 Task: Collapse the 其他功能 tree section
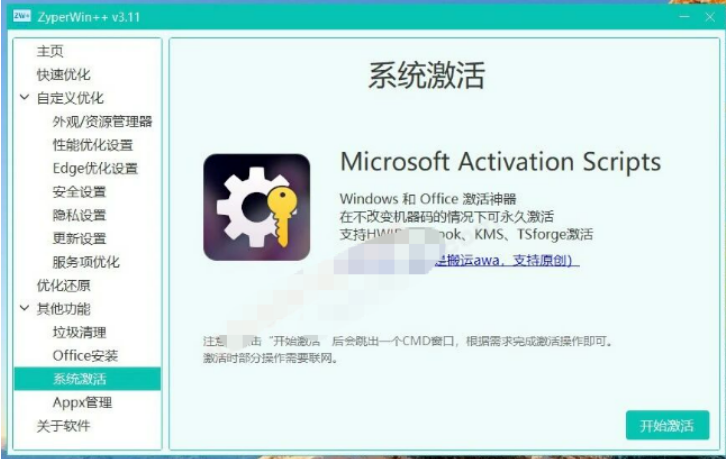tap(24, 309)
